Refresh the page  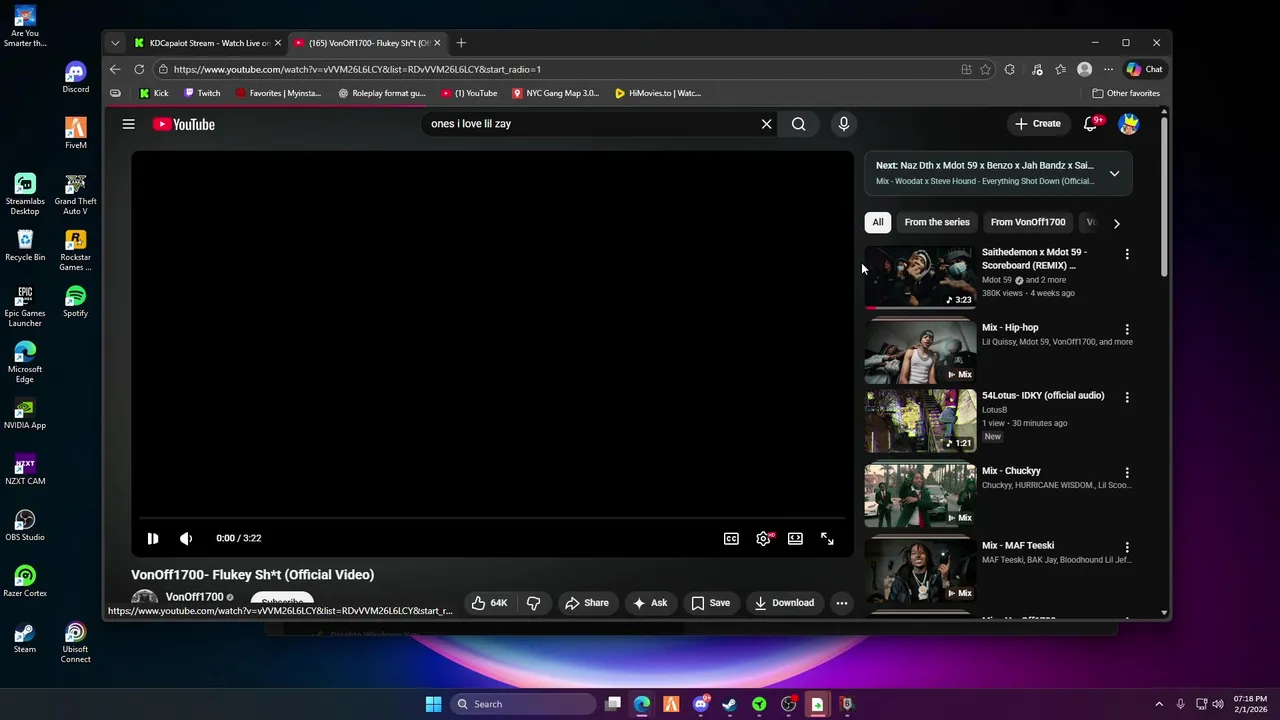(x=139, y=69)
